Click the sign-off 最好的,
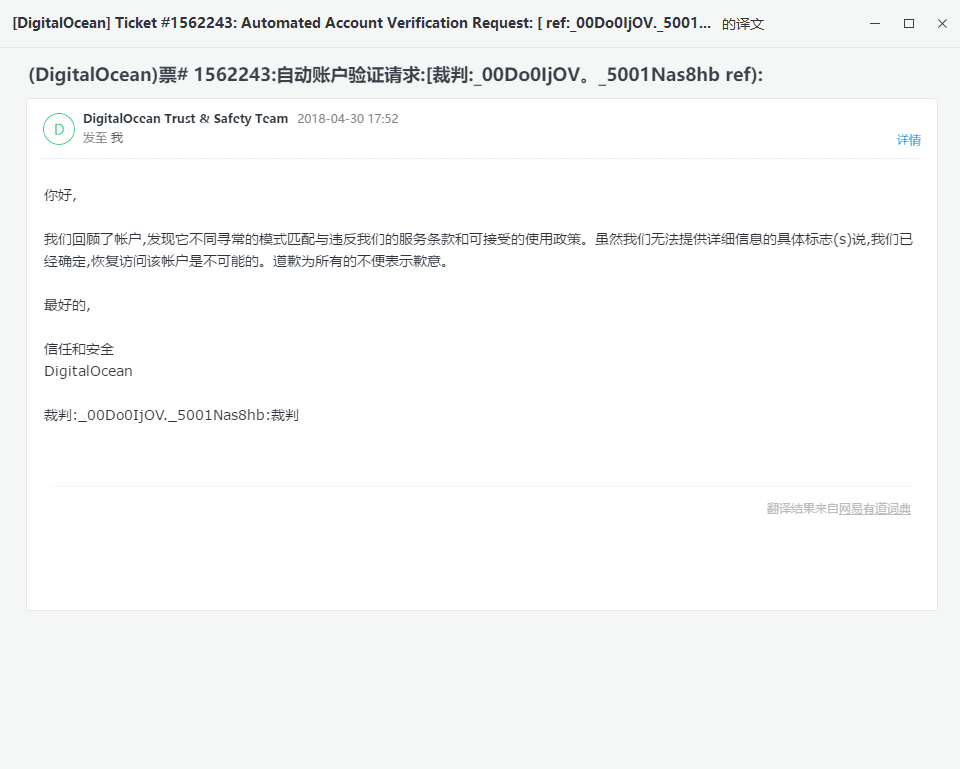The height and width of the screenshot is (769, 960). click(x=67, y=305)
